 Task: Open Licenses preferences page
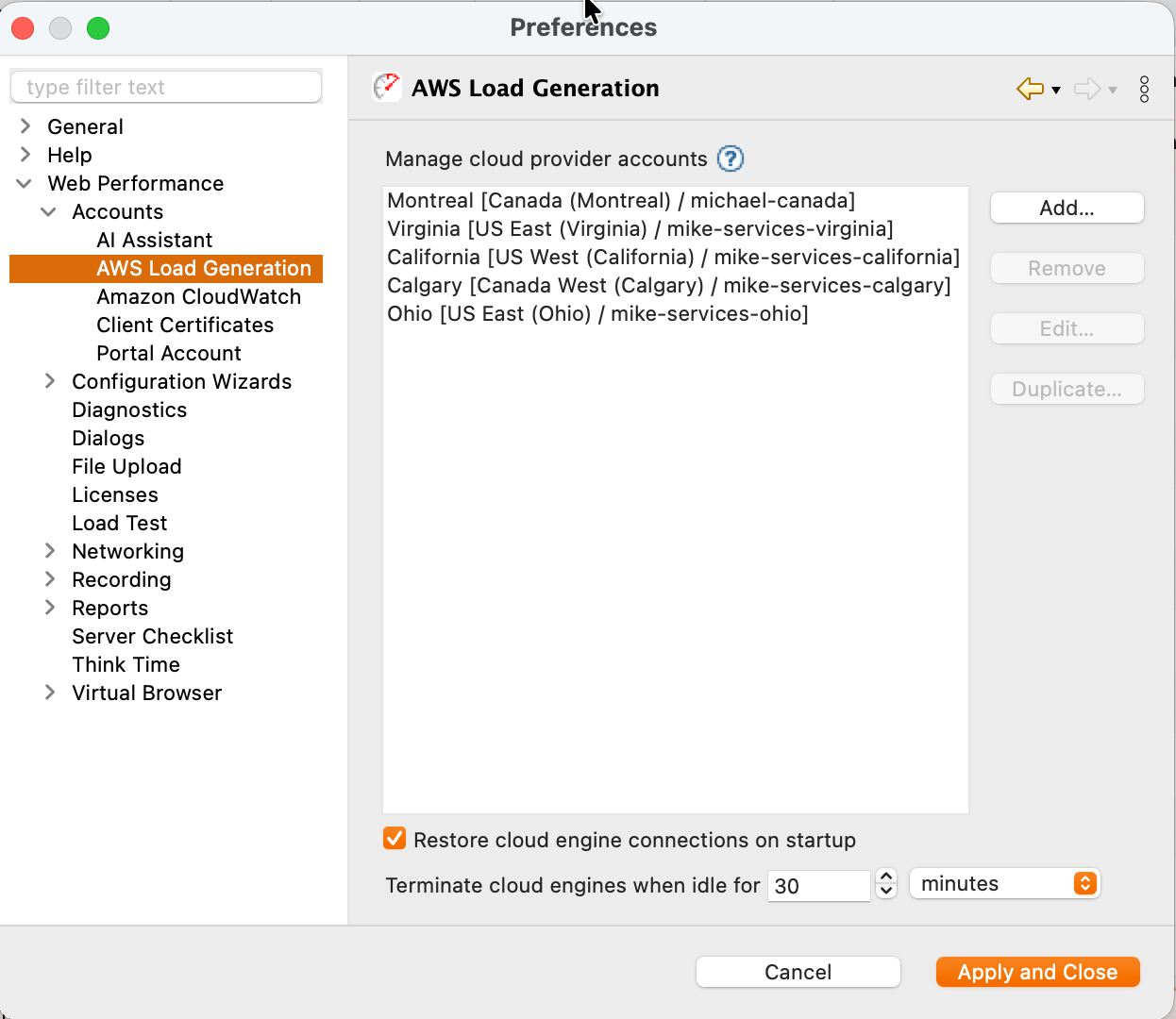coord(115,494)
